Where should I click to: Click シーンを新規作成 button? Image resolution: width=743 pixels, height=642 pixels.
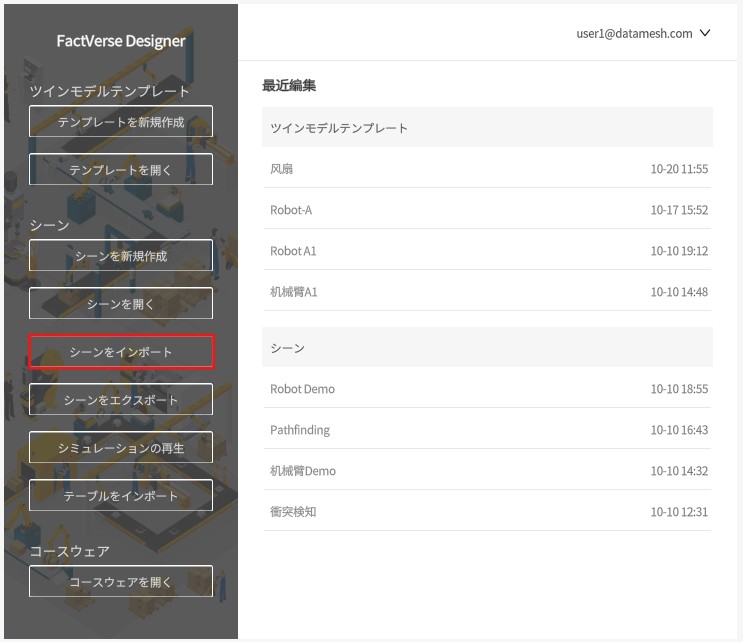pyautogui.click(x=121, y=256)
